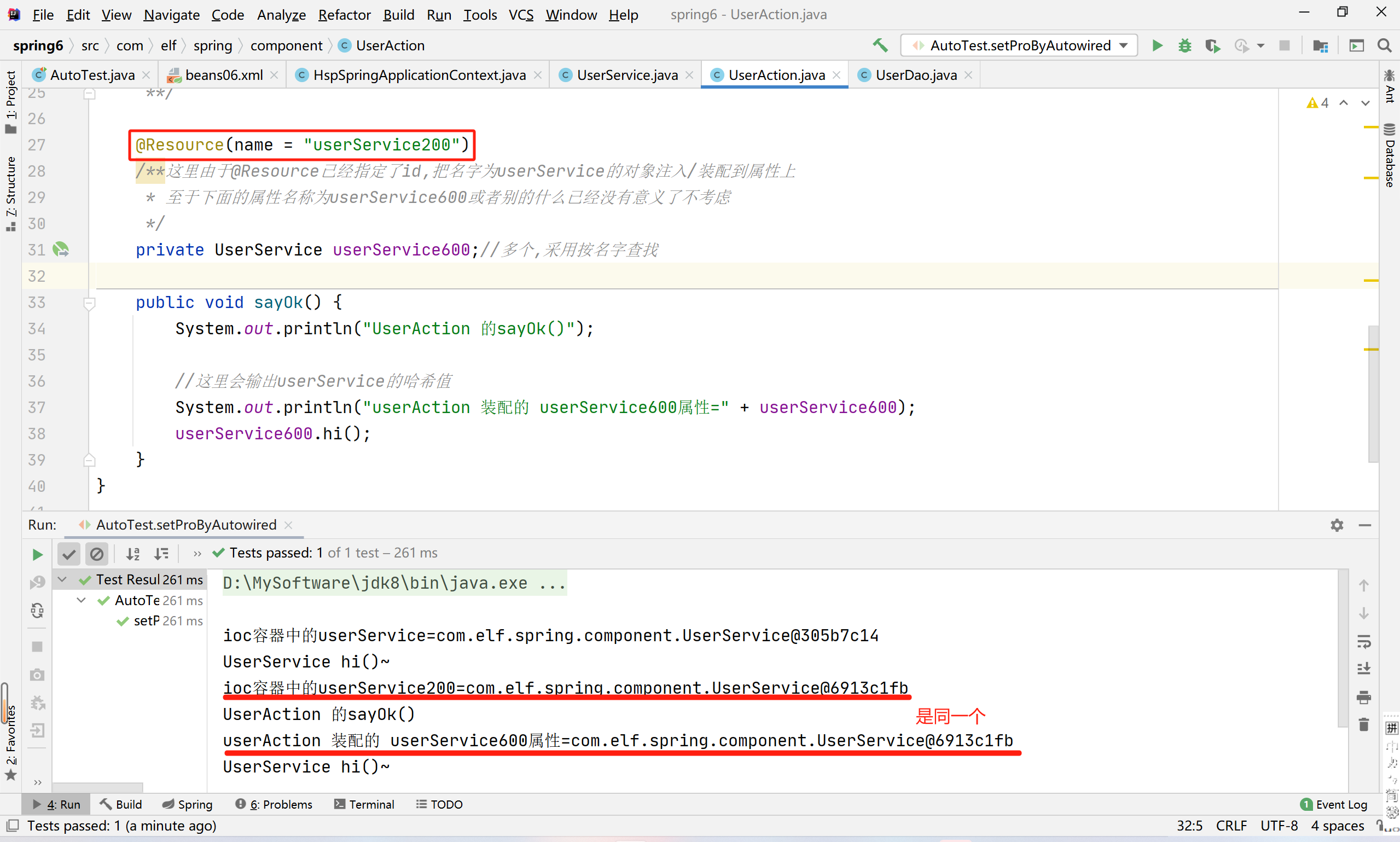Run AutoTest.setProByAutowired with green play icon
The image size is (1400, 842).
(1157, 45)
